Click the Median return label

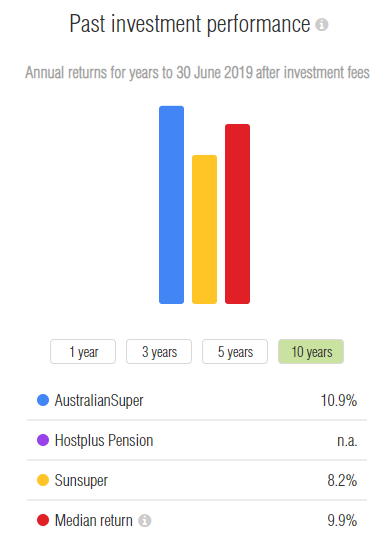(94, 521)
